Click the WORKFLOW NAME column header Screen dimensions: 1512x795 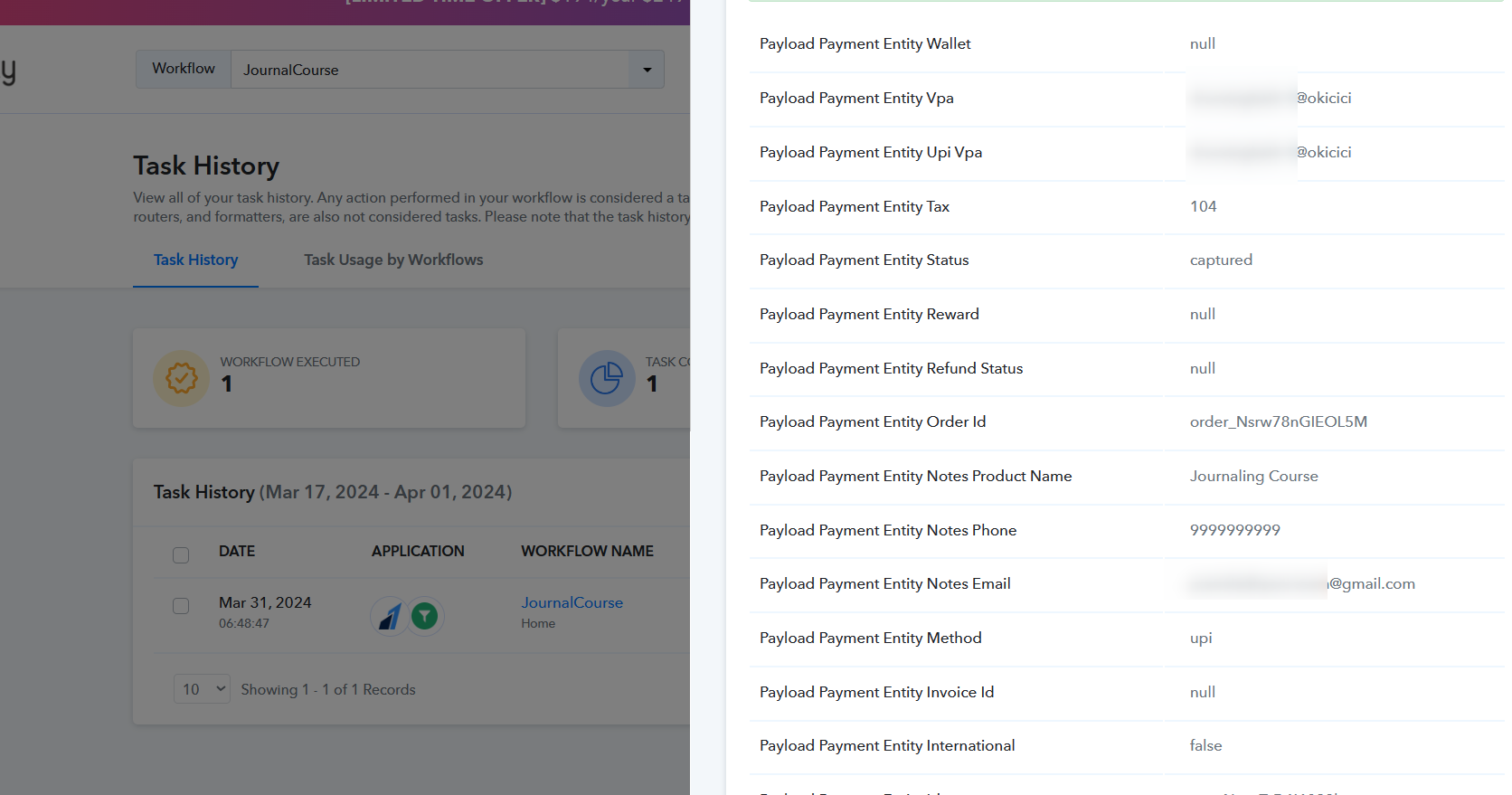click(x=587, y=551)
